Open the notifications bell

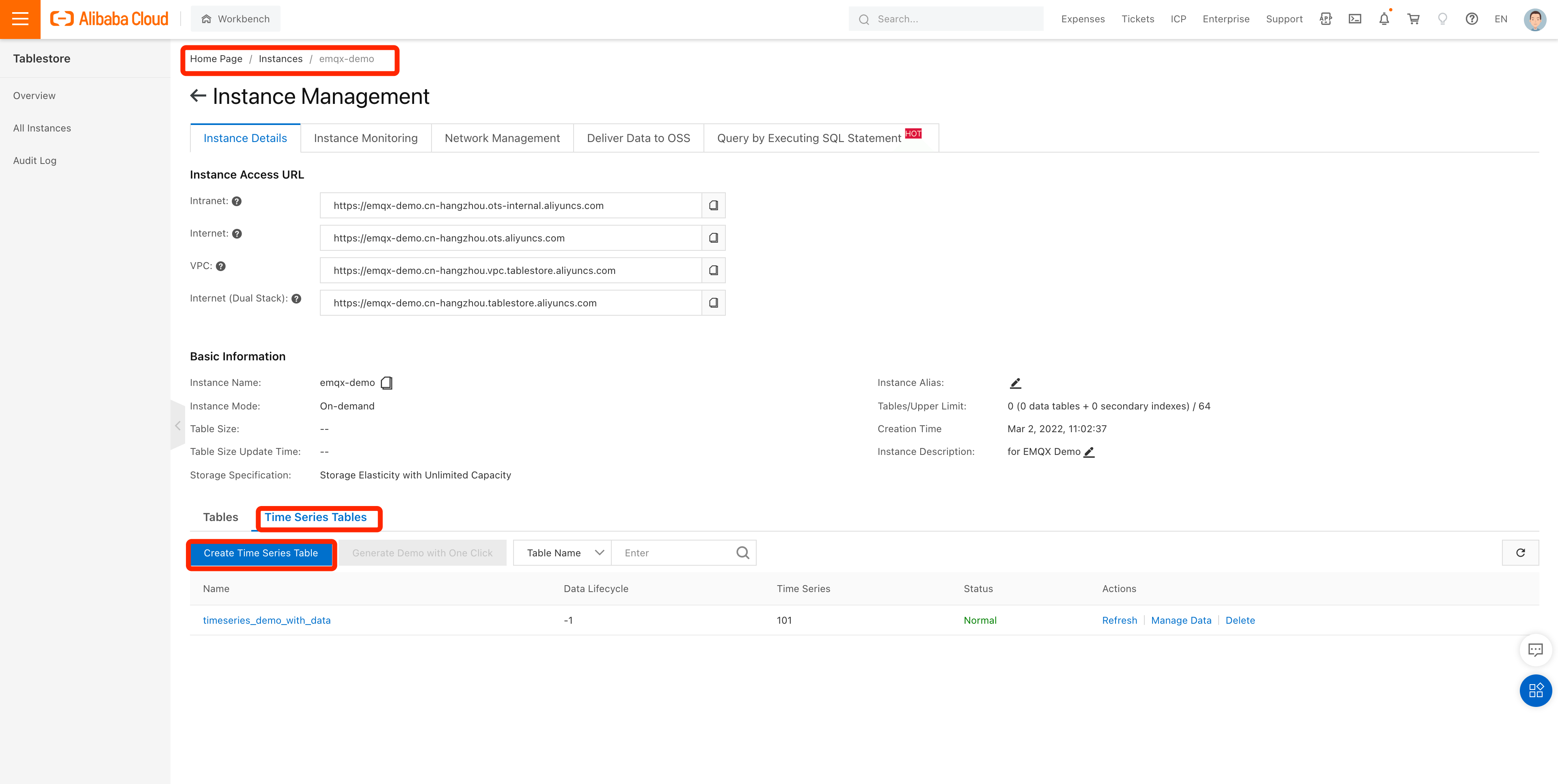click(x=1384, y=19)
